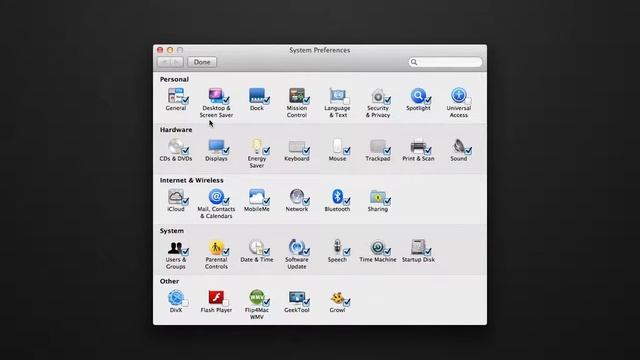Select the Network globe icon

pos(296,197)
